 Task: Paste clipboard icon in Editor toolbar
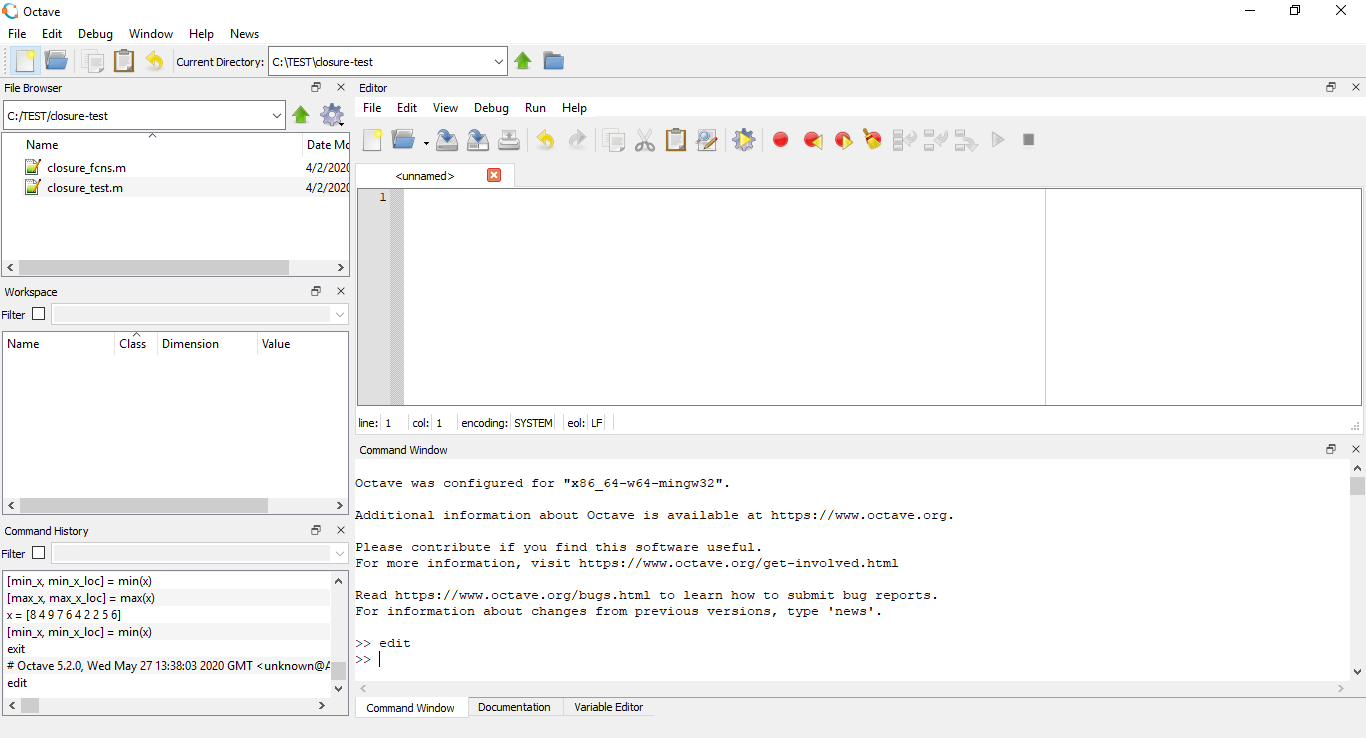[676, 140]
